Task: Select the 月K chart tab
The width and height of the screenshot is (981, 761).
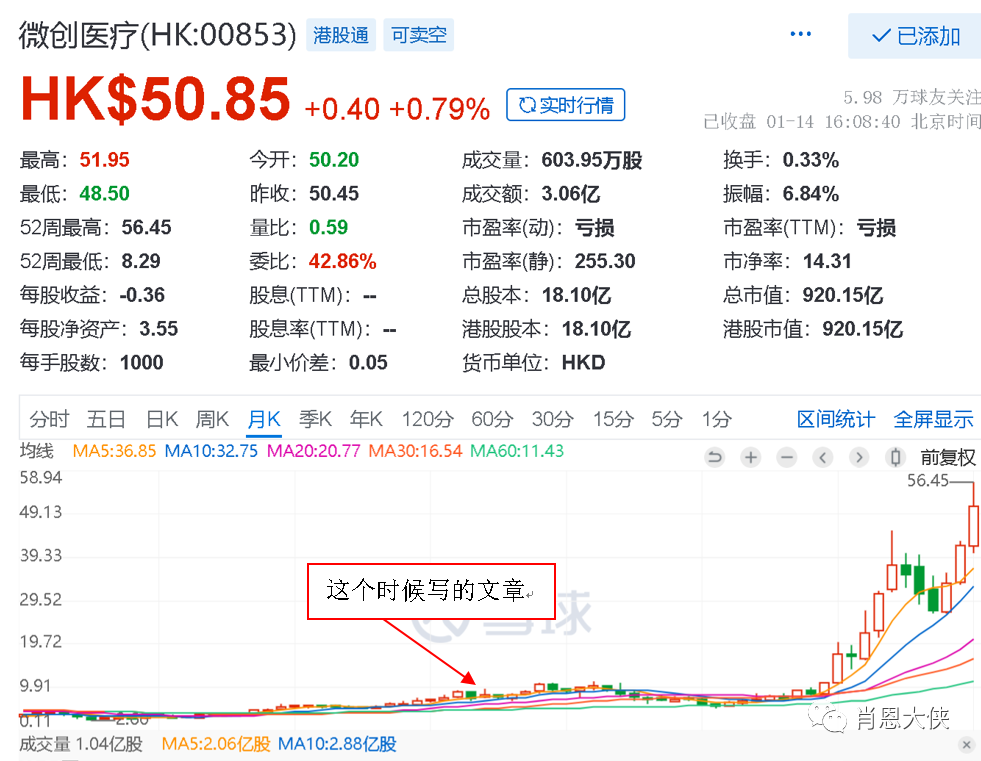Action: pos(264,419)
